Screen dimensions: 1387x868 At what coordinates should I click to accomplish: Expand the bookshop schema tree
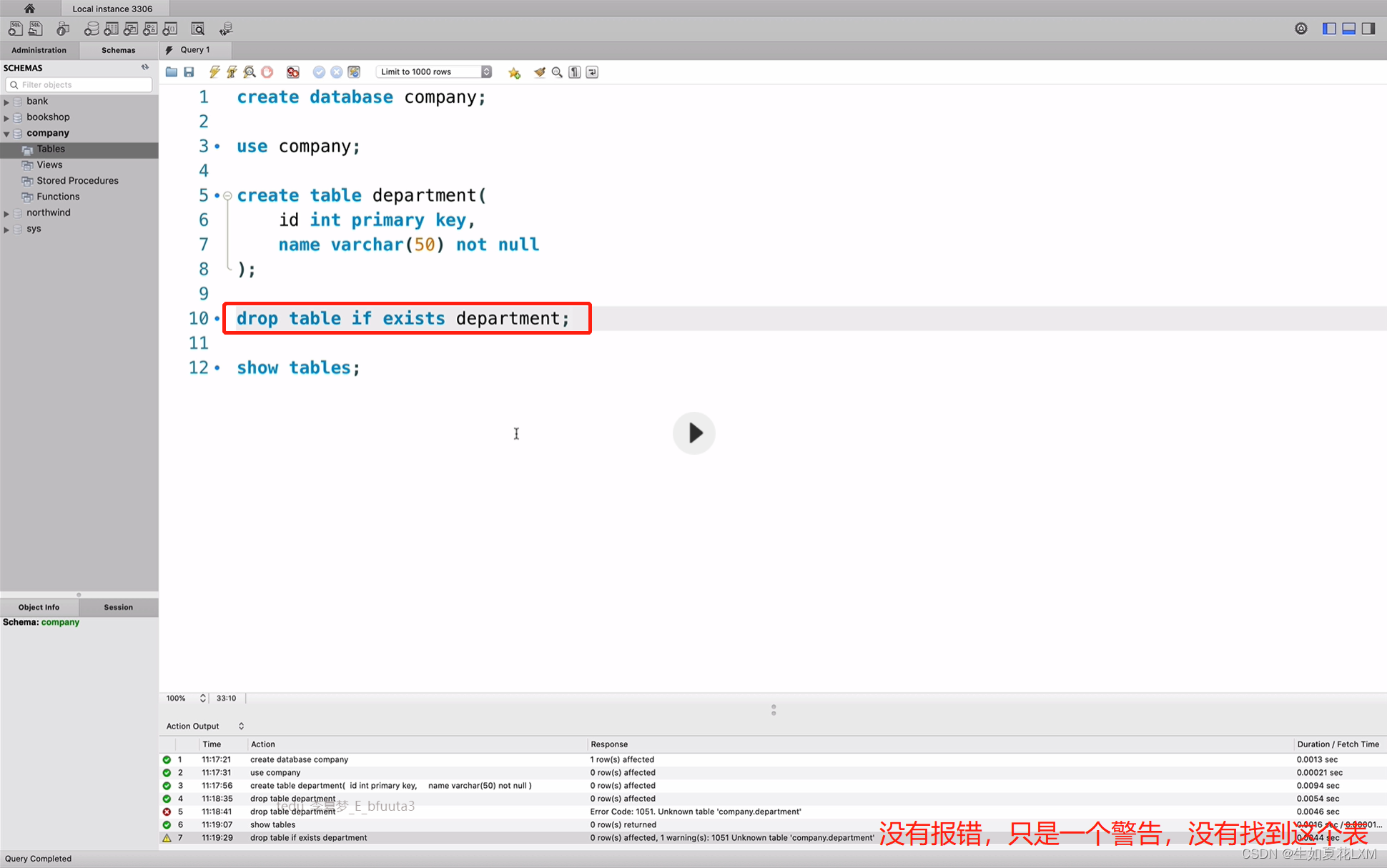6,117
